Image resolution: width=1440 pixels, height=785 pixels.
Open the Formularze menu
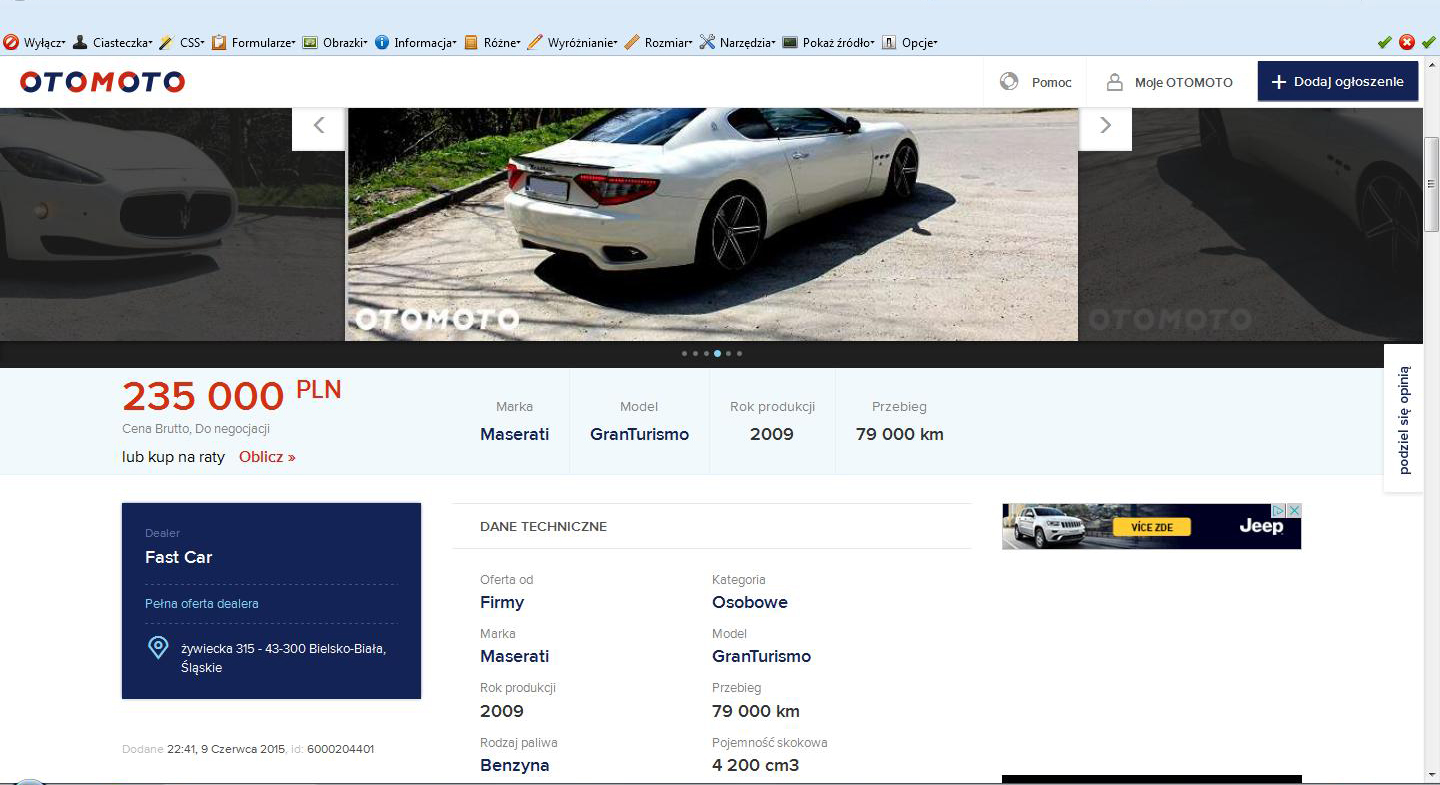click(254, 43)
